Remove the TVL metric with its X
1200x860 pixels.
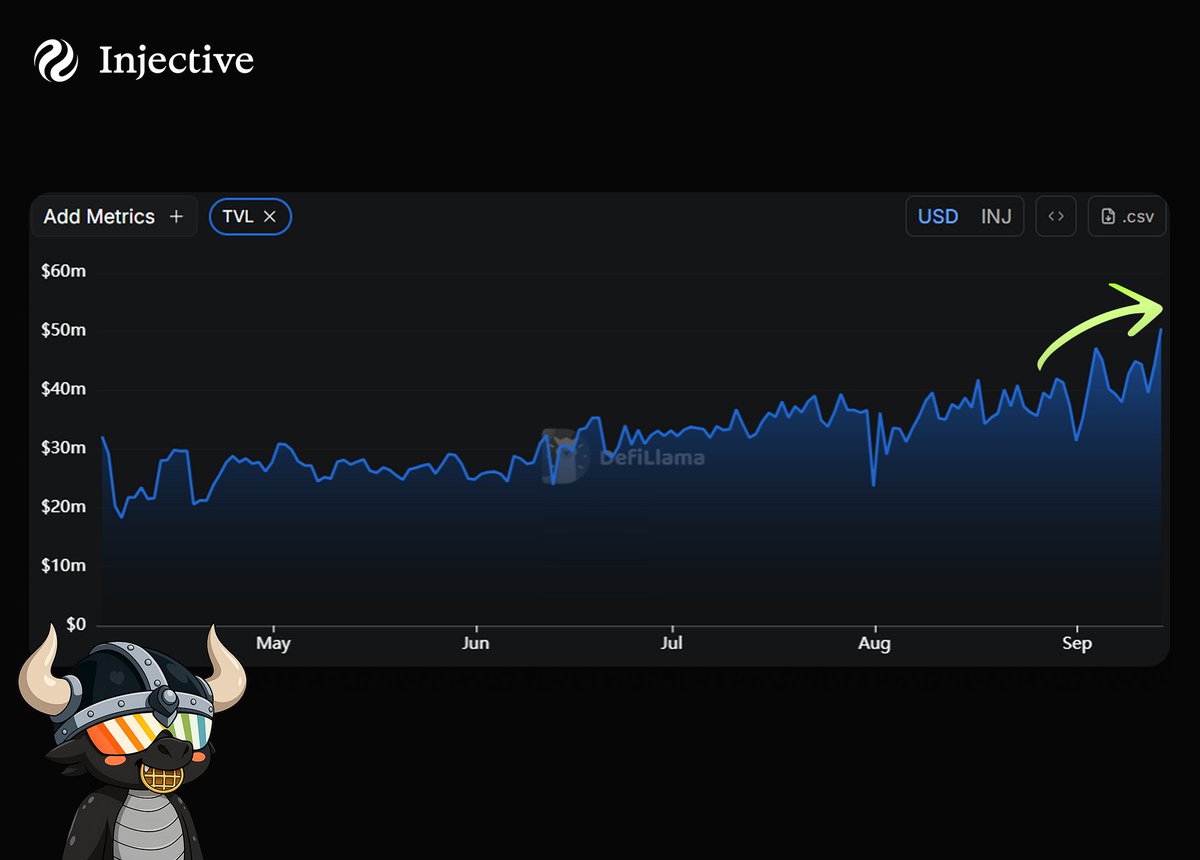269,216
